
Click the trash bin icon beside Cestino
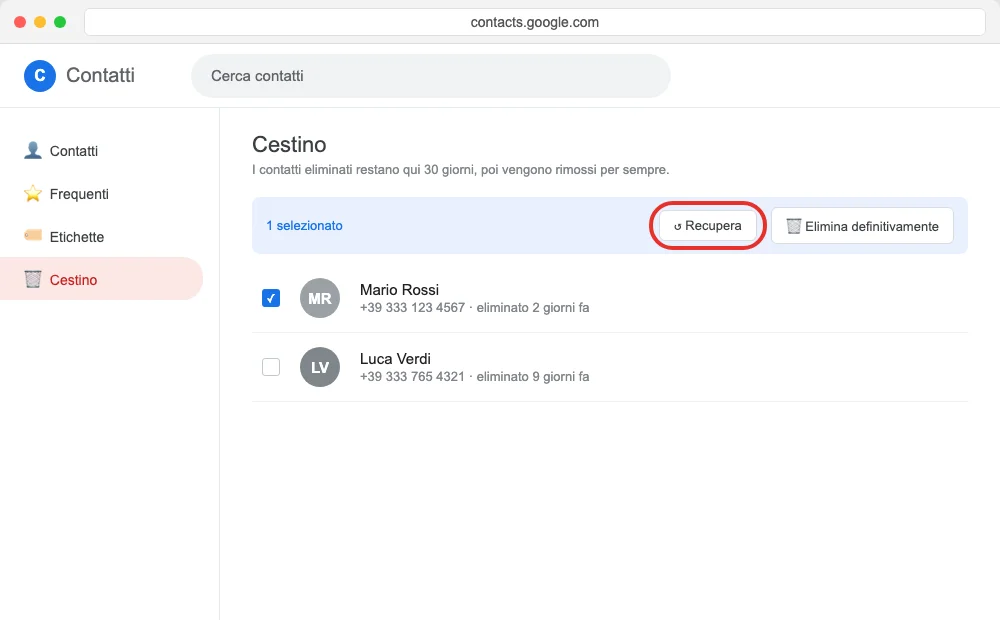coord(33,279)
